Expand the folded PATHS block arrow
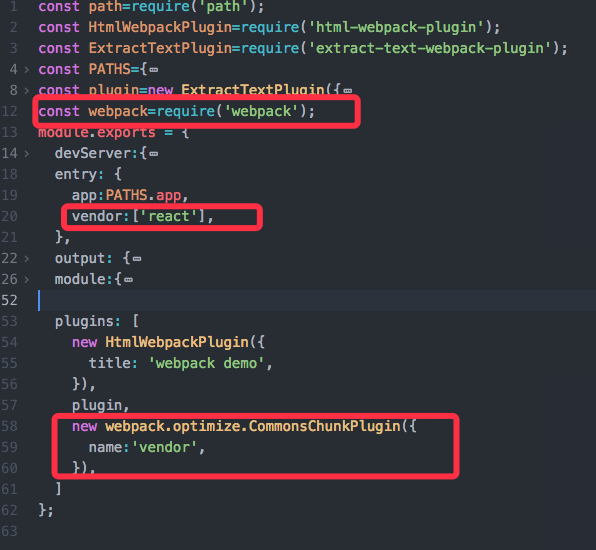 [27, 70]
